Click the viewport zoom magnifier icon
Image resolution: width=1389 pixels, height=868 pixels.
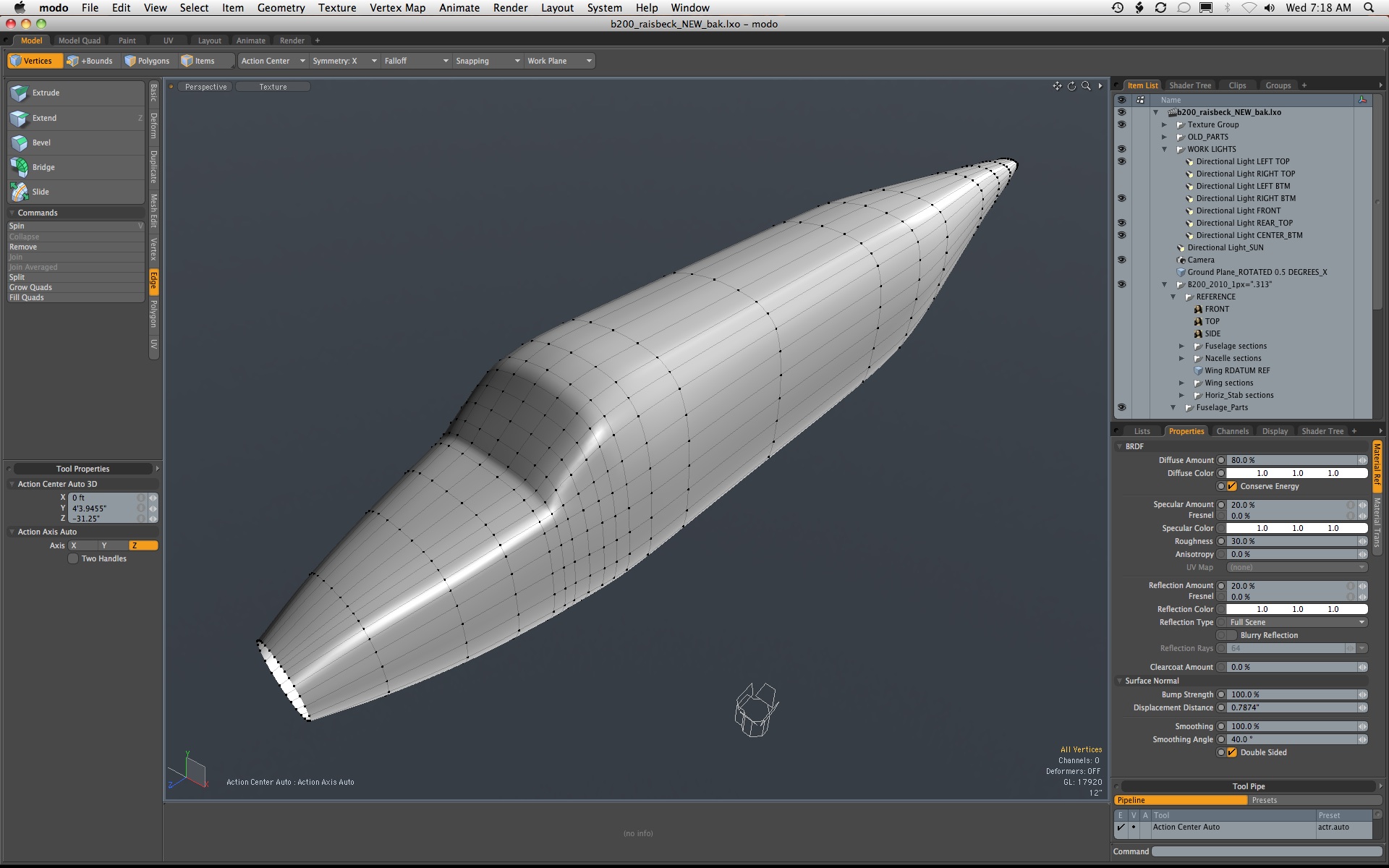(x=1086, y=86)
